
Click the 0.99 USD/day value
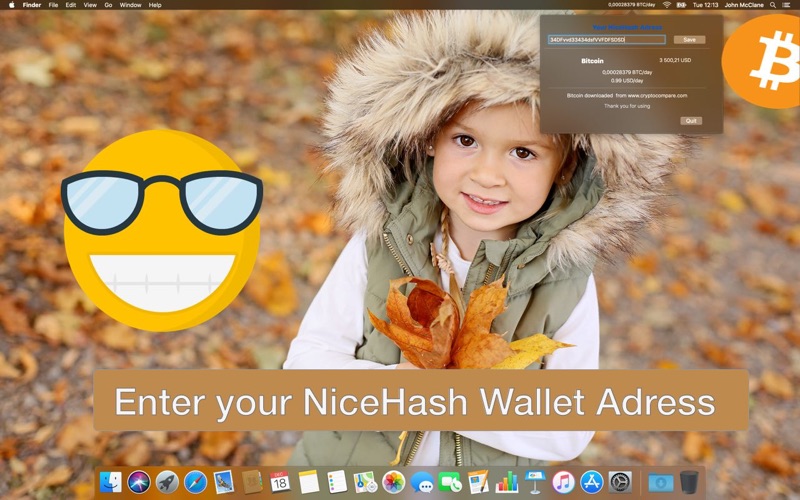click(x=627, y=81)
